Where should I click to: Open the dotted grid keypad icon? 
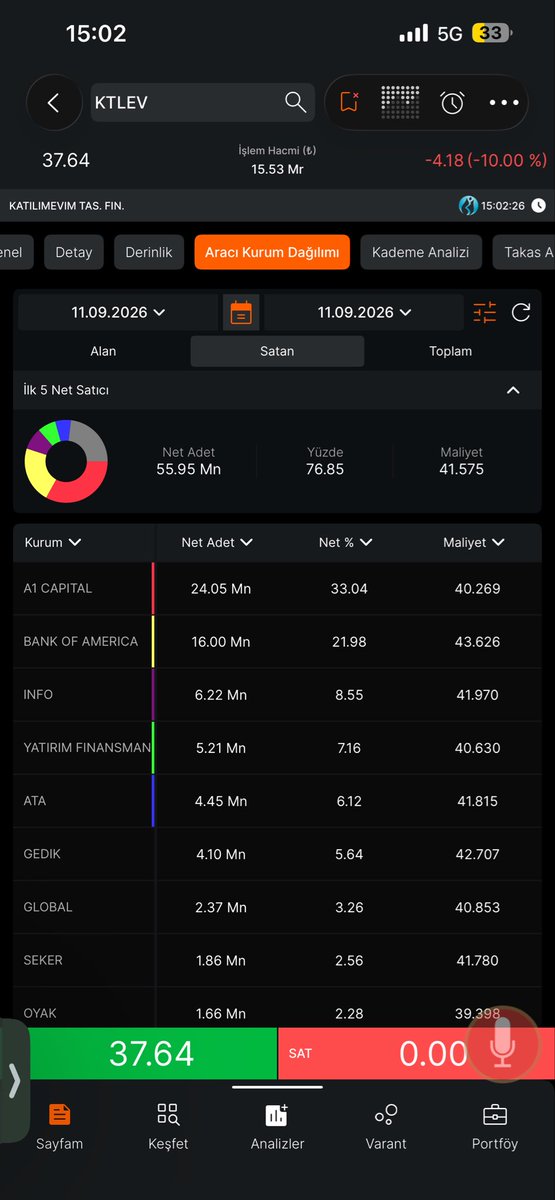tap(400, 102)
